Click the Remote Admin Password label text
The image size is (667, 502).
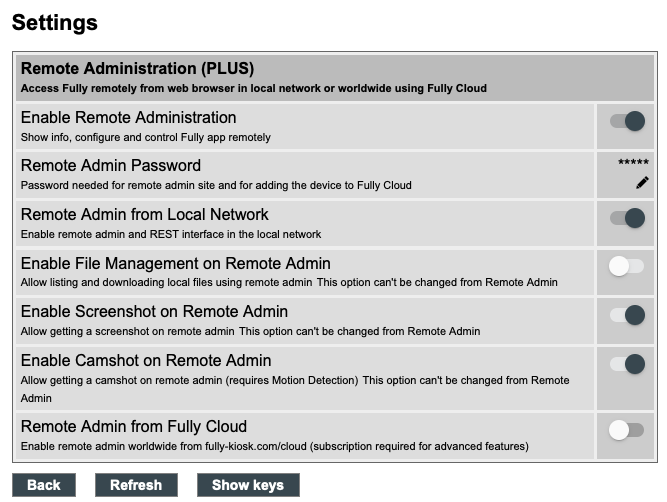click(111, 166)
